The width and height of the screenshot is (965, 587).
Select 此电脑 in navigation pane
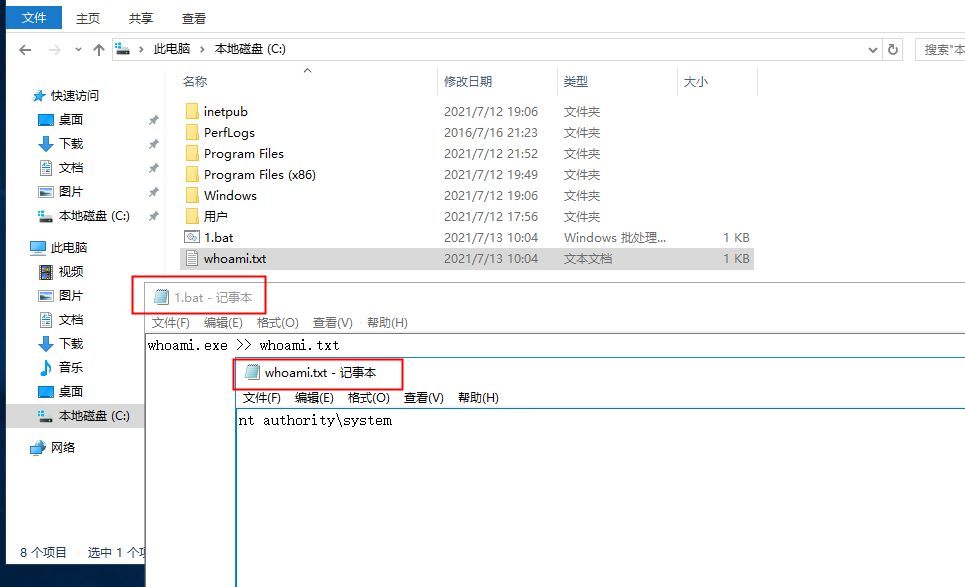[69, 247]
